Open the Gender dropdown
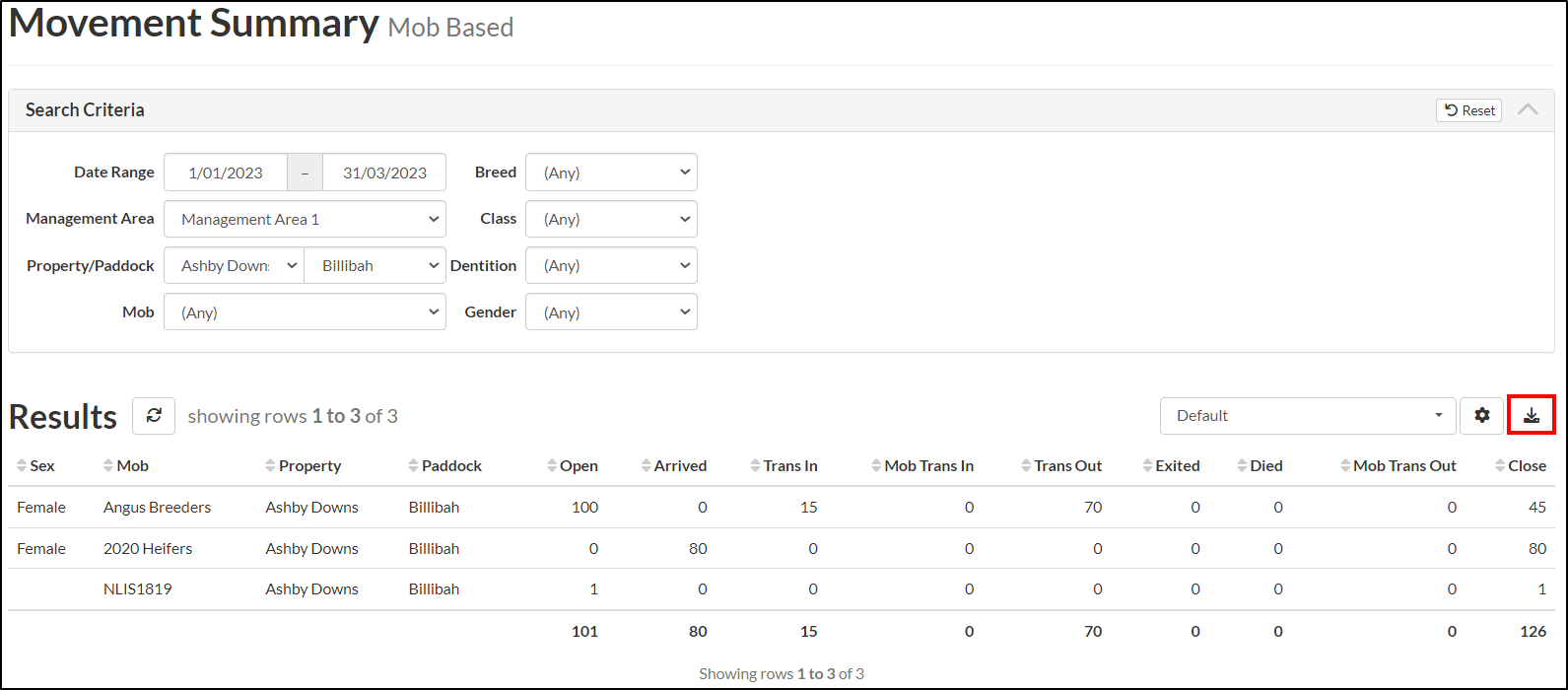The height and width of the screenshot is (690, 1568). click(611, 311)
